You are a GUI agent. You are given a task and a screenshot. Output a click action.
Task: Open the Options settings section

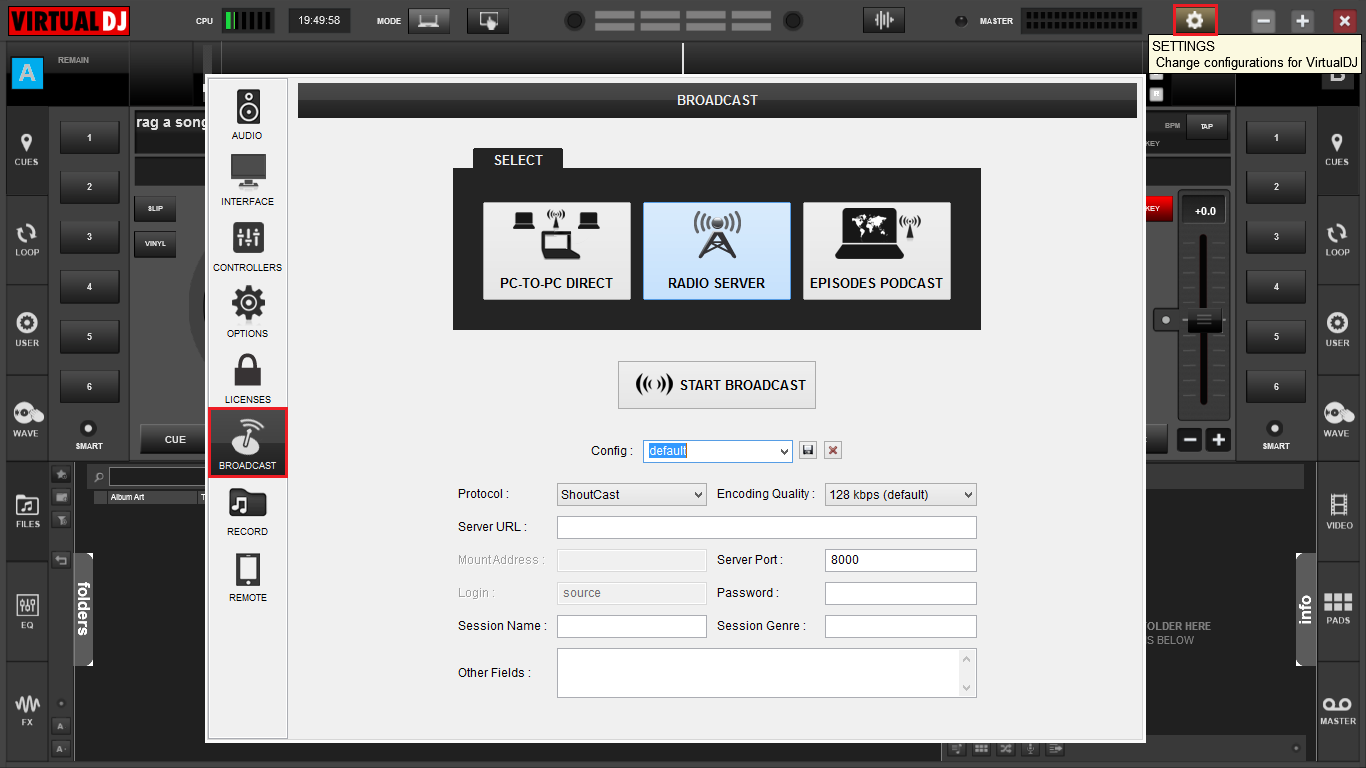coord(247,311)
